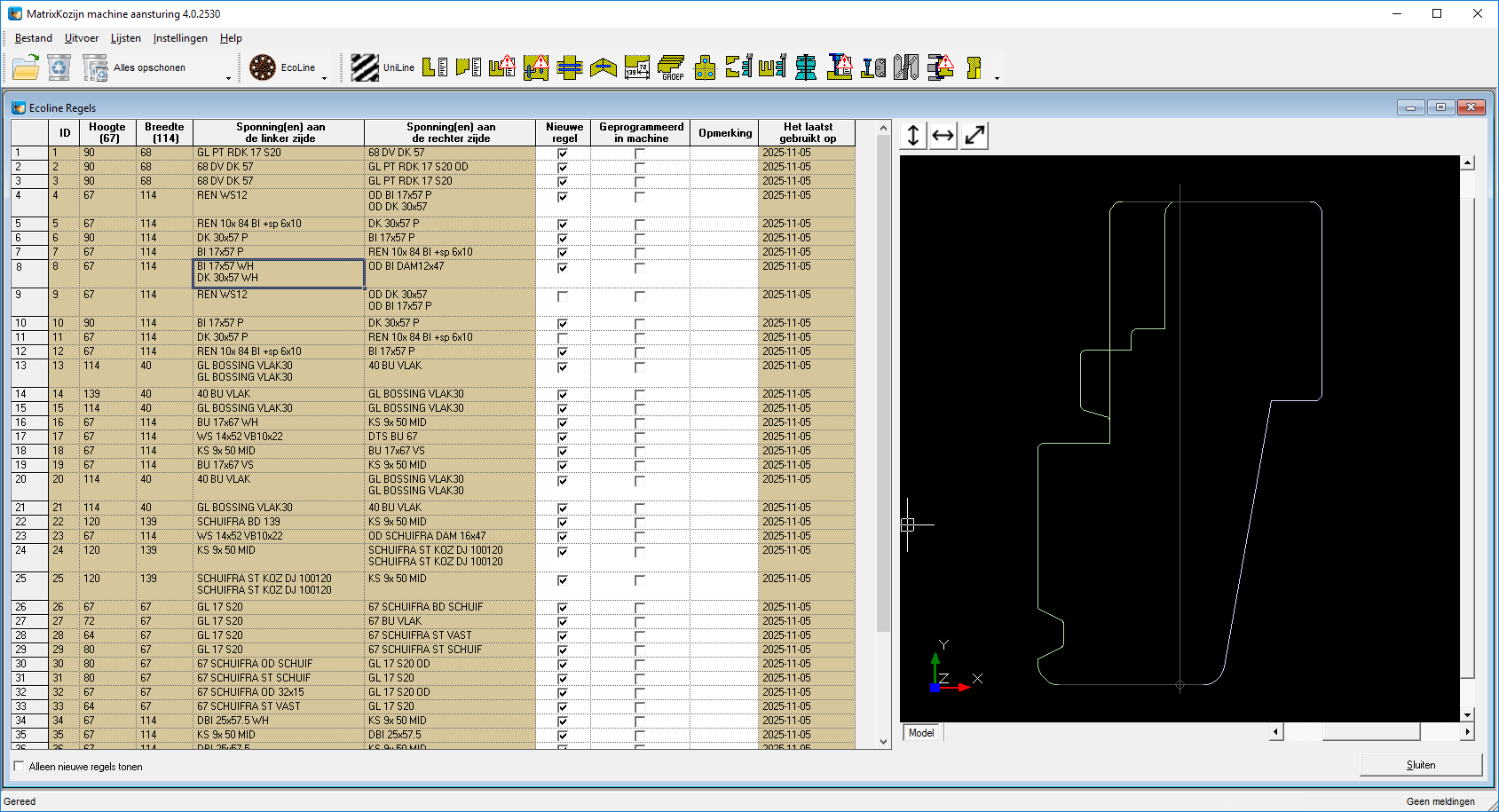Click the Sluiten button
The height and width of the screenshot is (812, 1499).
point(1420,765)
